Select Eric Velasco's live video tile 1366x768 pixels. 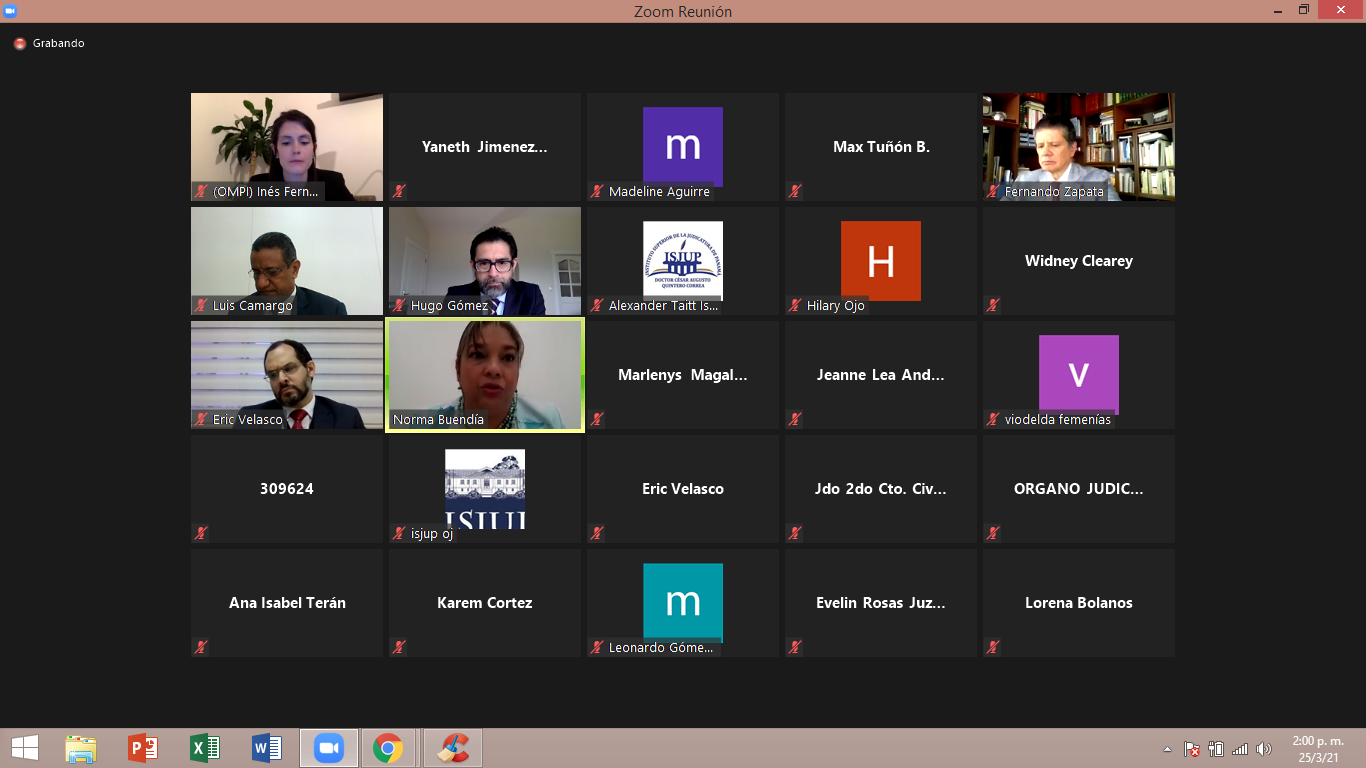287,375
